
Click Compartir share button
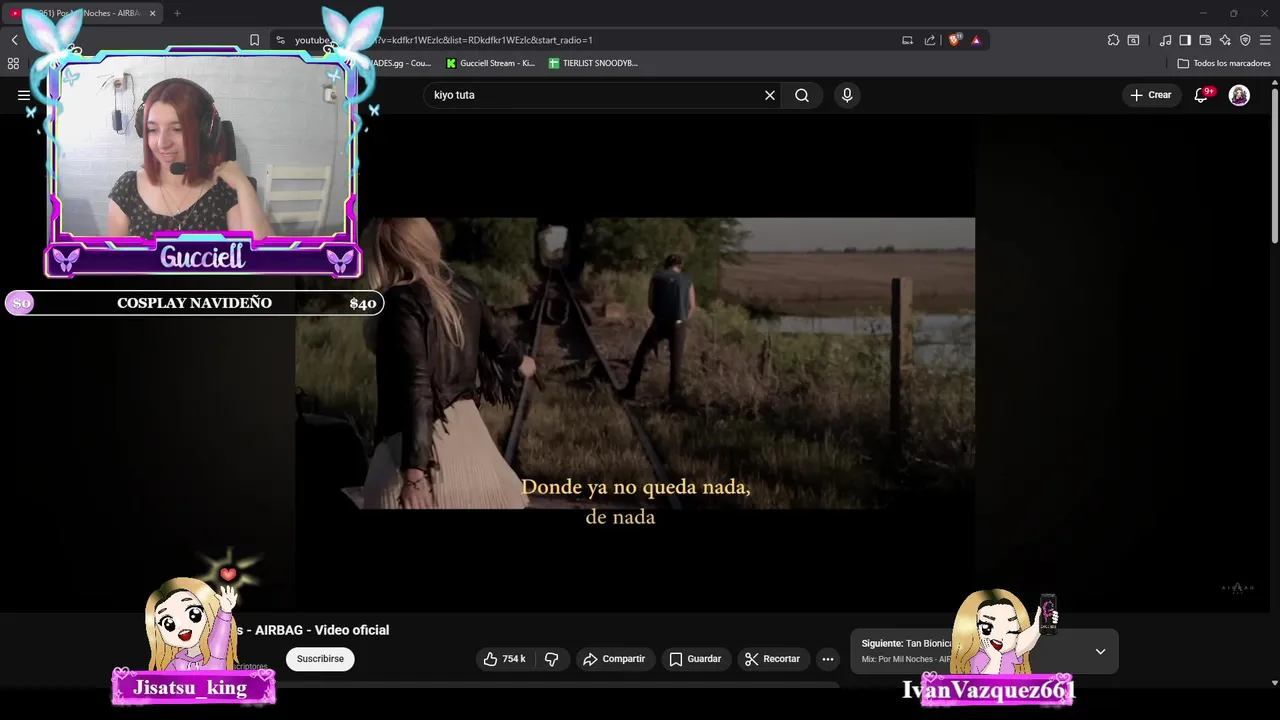pyautogui.click(x=614, y=659)
